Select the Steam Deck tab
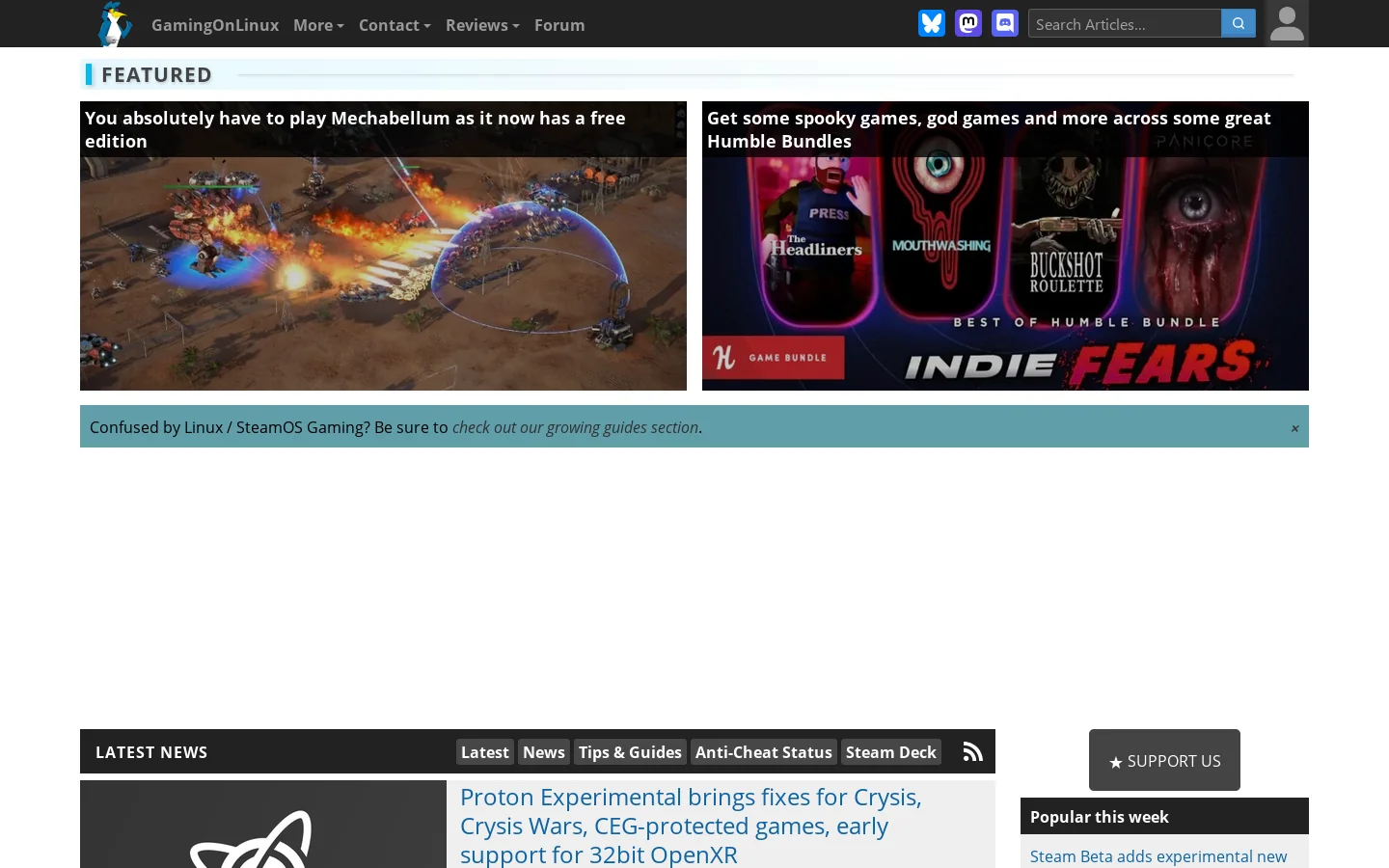The width and height of the screenshot is (1389, 868). (x=891, y=752)
